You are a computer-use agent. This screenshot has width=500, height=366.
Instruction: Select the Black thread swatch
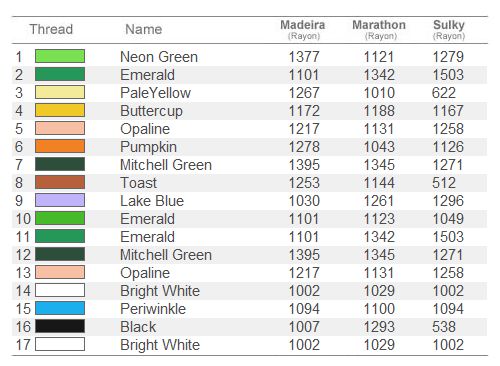60,326
